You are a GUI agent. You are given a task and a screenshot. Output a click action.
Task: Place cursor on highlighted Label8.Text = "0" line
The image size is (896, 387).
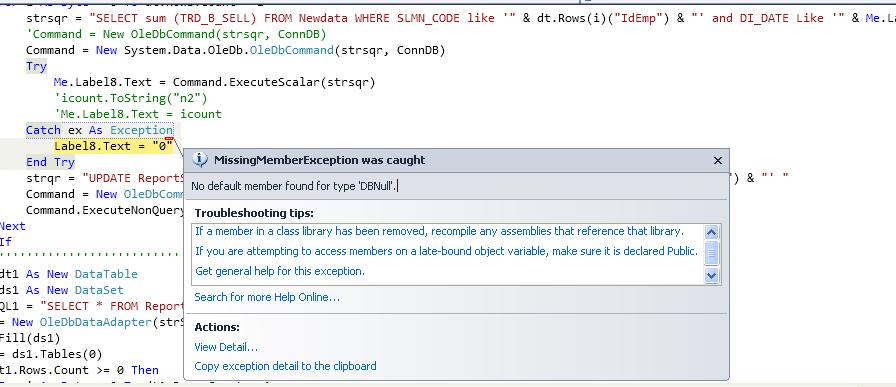pos(113,146)
